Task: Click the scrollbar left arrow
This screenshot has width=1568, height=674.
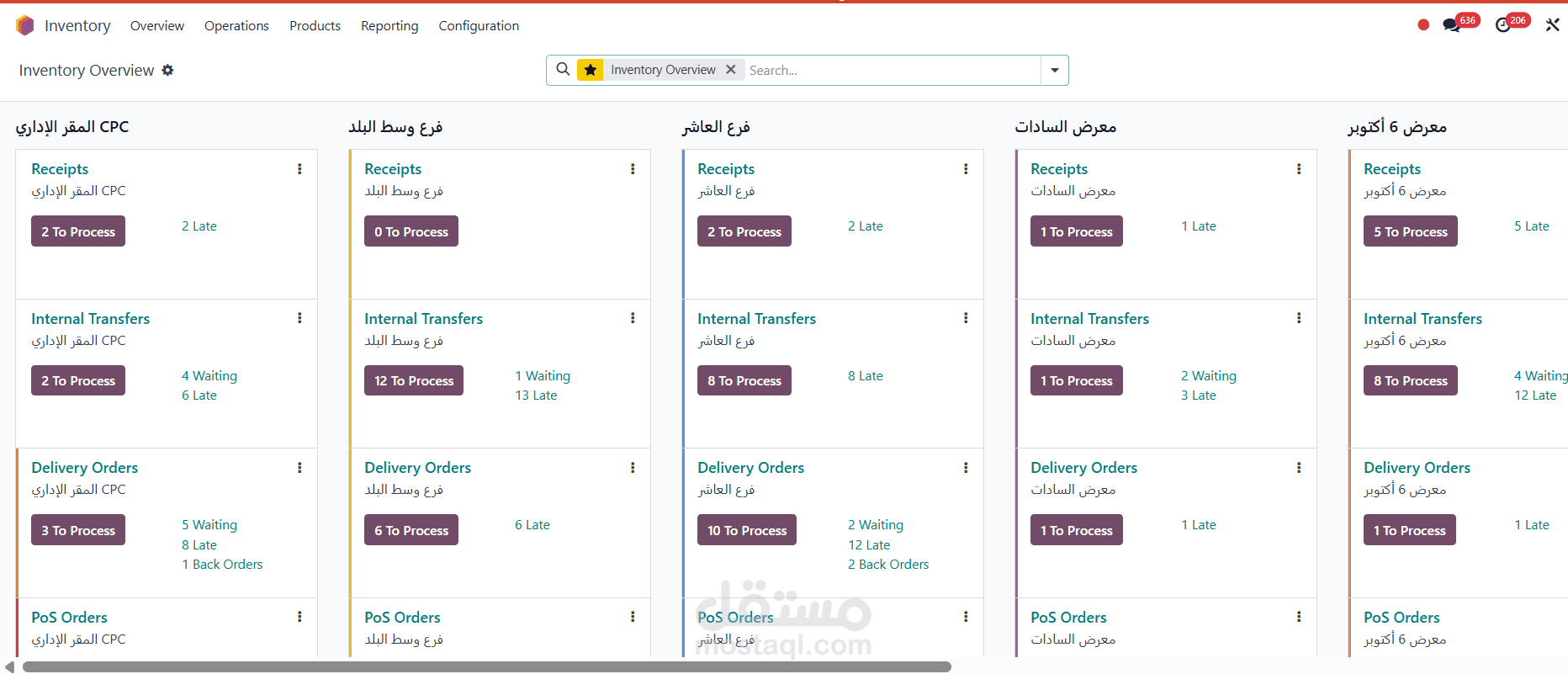Action: pyautogui.click(x=9, y=667)
